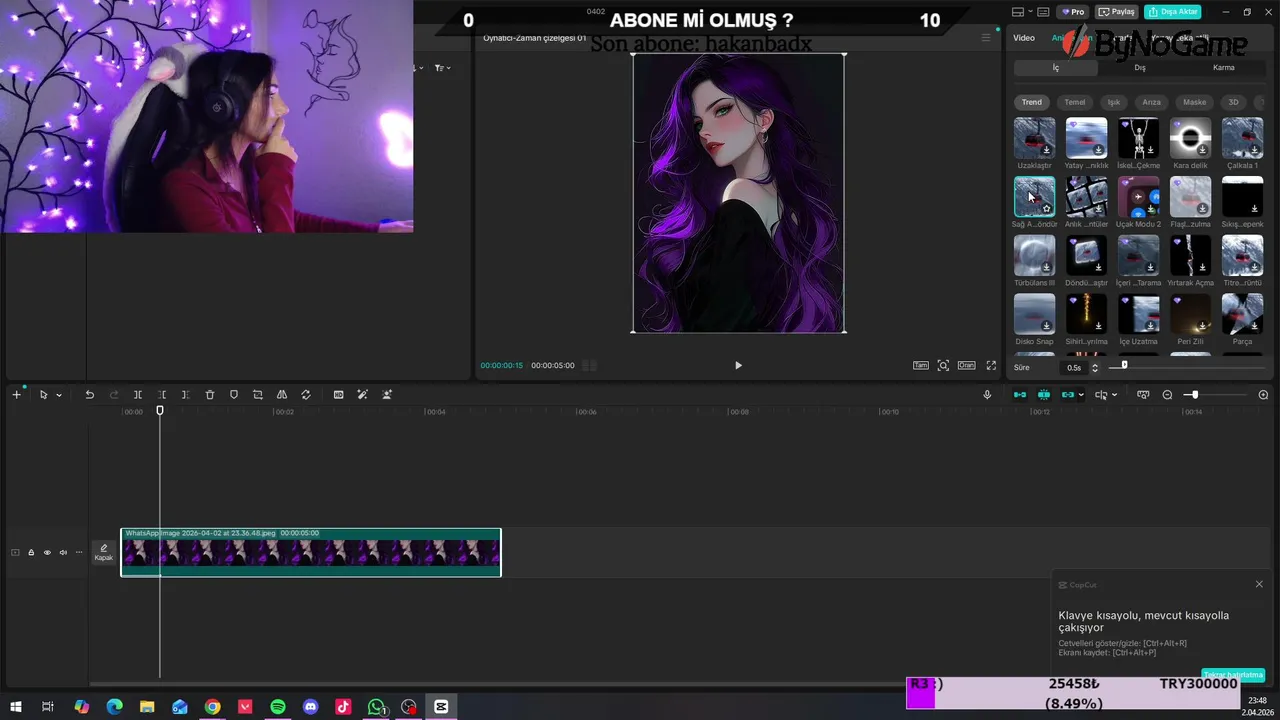Open the HD quality enhance tool

338,395
